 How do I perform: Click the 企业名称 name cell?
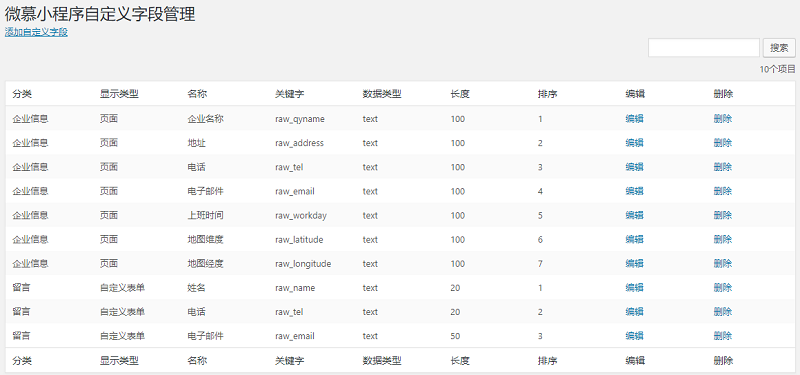coord(206,119)
